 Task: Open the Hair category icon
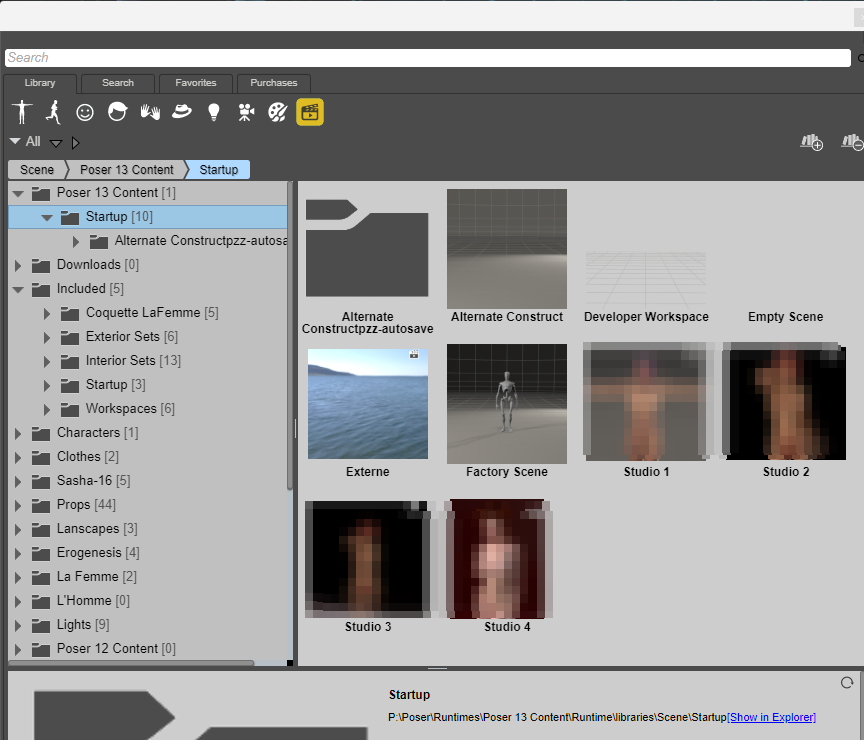click(117, 112)
